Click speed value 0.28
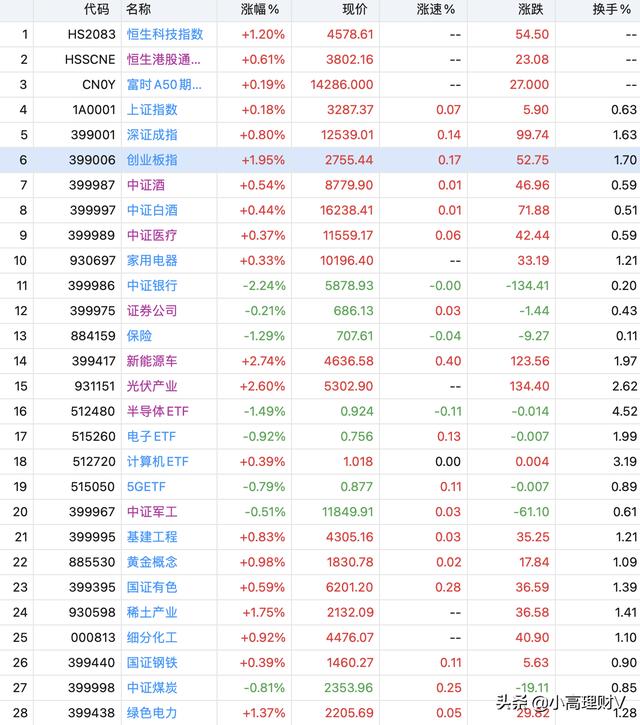This screenshot has width=640, height=725. [x=448, y=587]
